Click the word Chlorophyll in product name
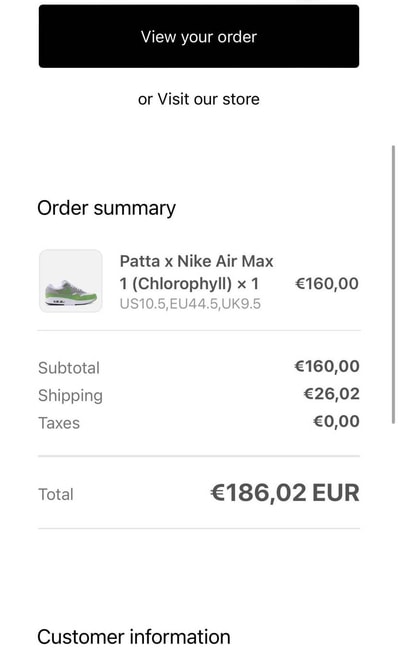This screenshot has height=648, width=398. [x=182, y=284]
